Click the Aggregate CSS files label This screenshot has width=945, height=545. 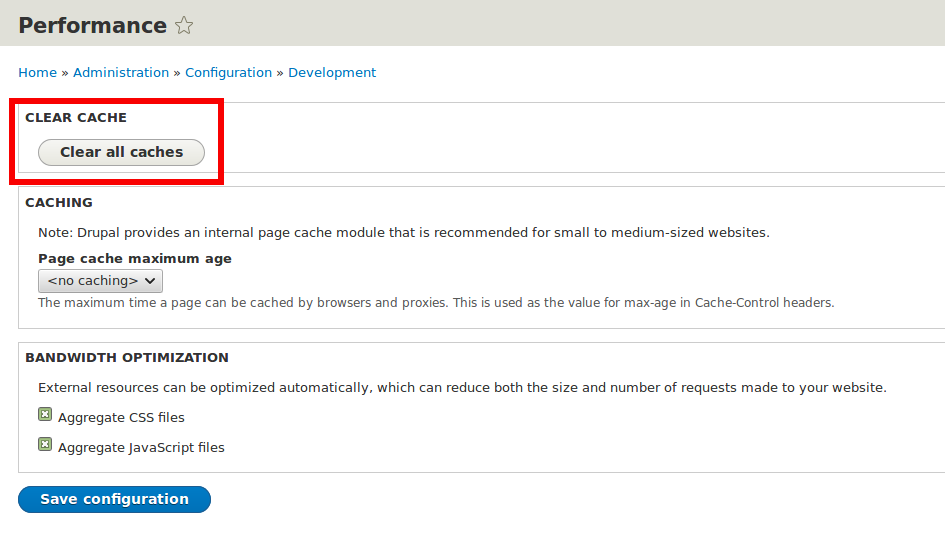click(x=121, y=417)
